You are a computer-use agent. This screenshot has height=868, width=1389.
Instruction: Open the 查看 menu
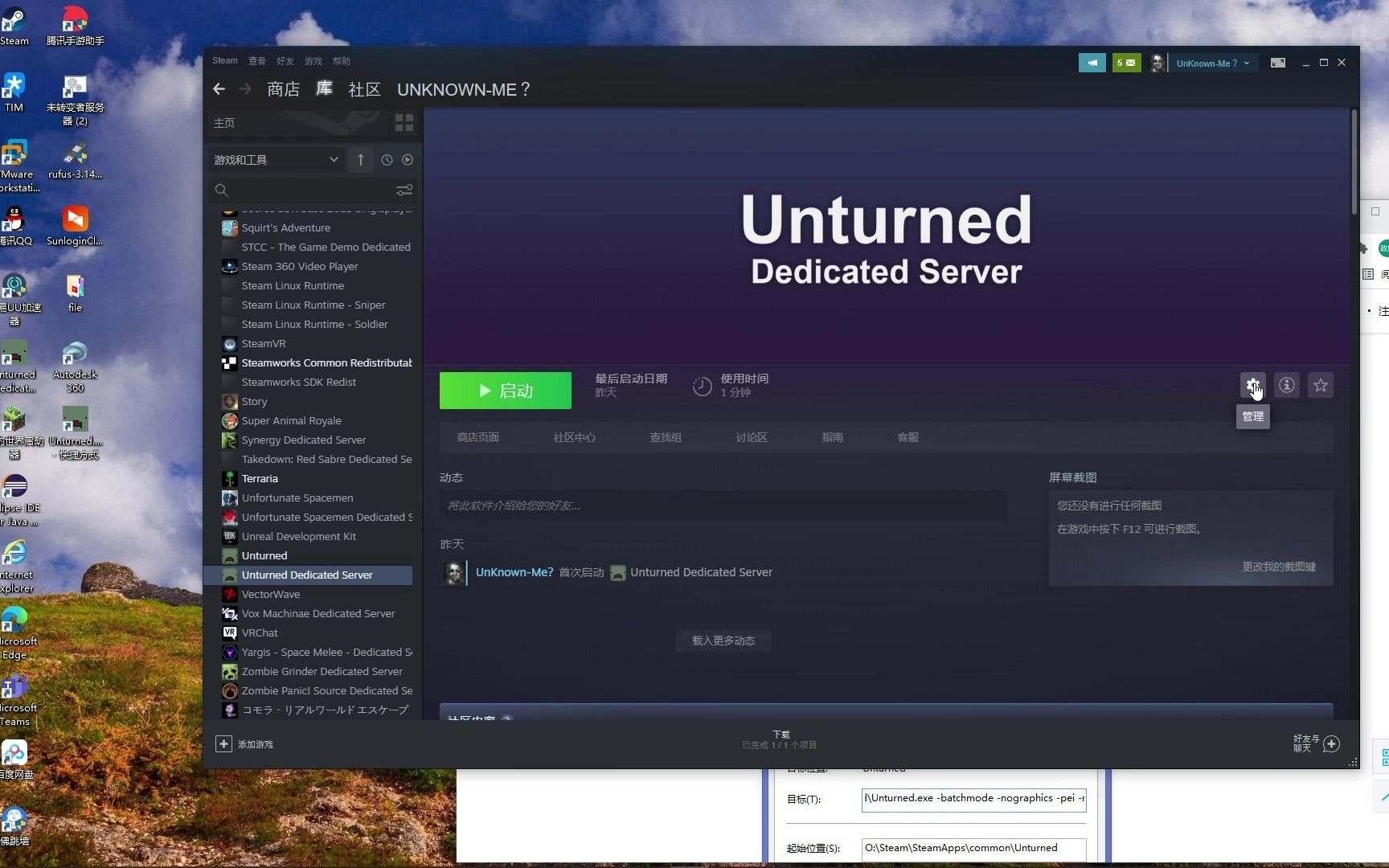click(x=257, y=61)
